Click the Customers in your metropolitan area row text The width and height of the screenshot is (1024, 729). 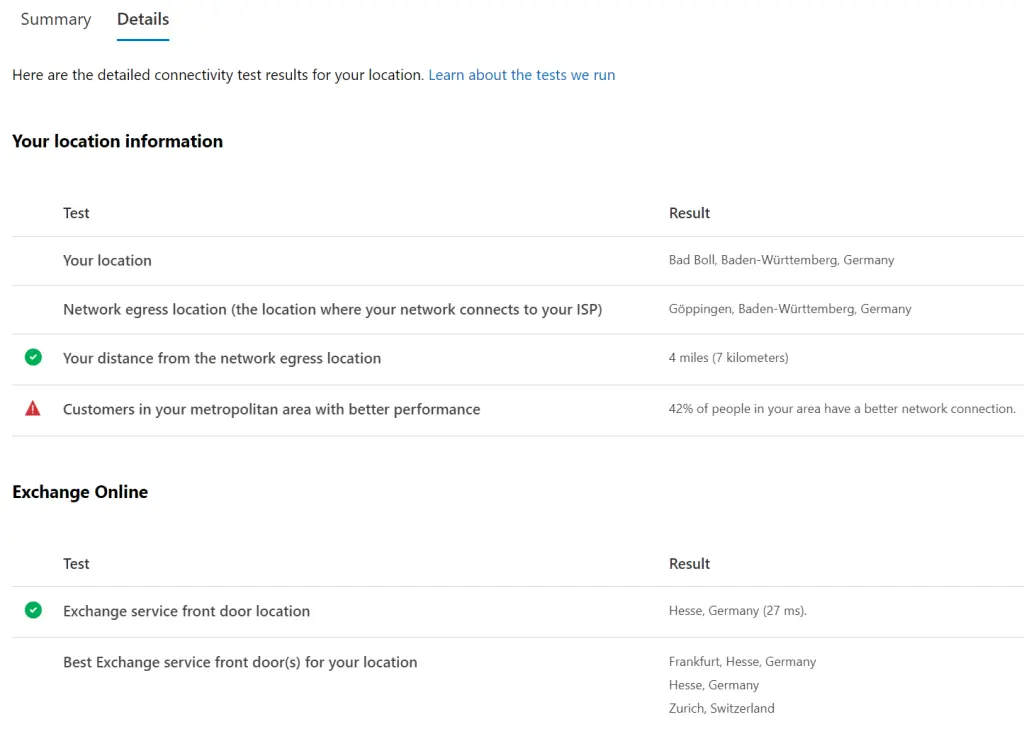[272, 410]
